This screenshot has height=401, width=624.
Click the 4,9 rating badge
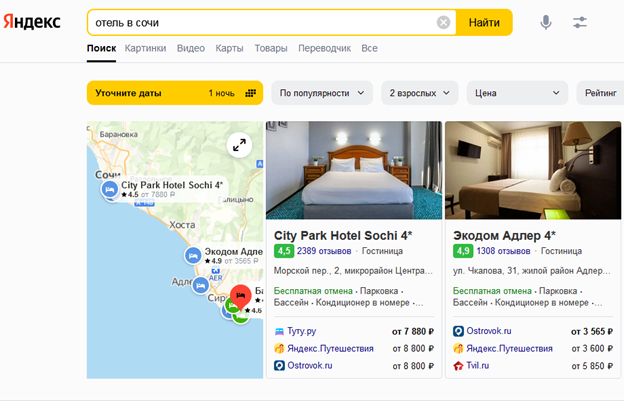pos(463,251)
